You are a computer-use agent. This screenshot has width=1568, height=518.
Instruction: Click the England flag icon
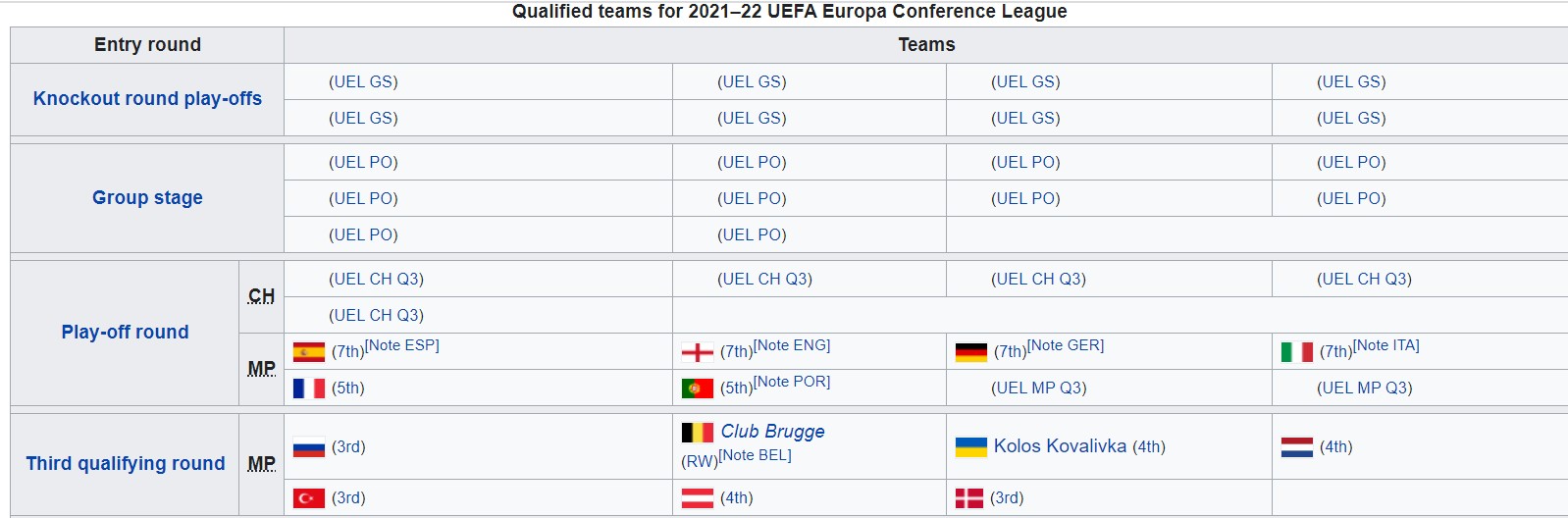698,352
